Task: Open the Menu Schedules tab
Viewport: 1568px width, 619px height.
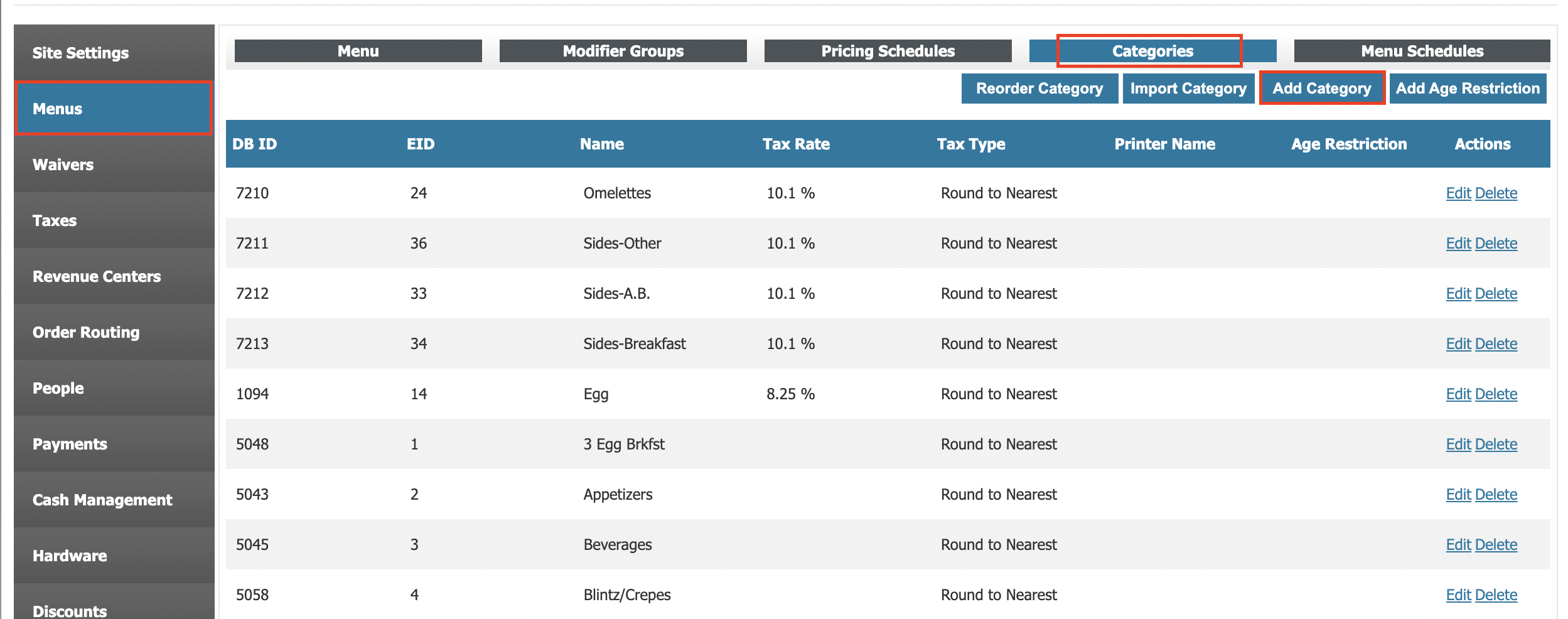Action: tap(1422, 51)
